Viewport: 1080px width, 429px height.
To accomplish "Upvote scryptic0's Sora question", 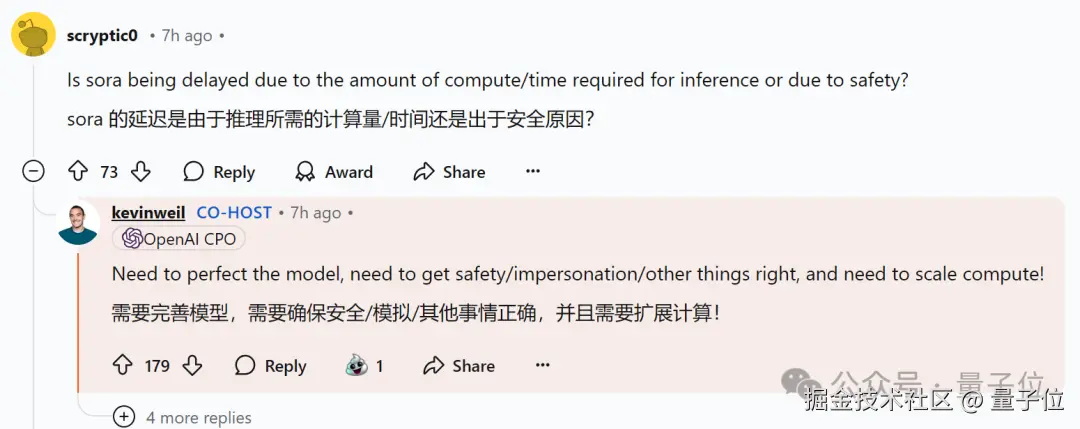I will click(78, 171).
